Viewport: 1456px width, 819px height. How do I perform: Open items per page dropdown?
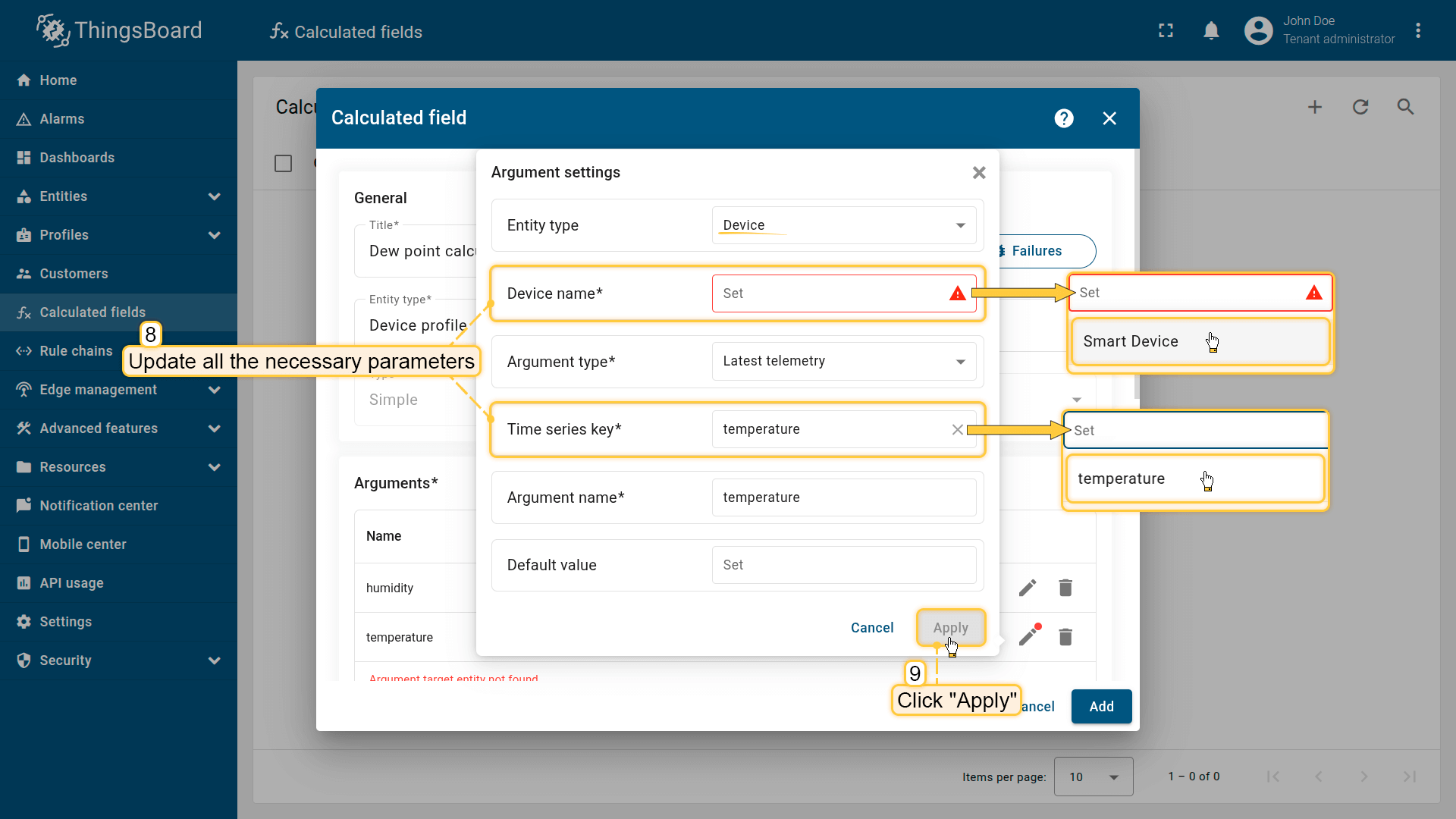[x=1093, y=777]
